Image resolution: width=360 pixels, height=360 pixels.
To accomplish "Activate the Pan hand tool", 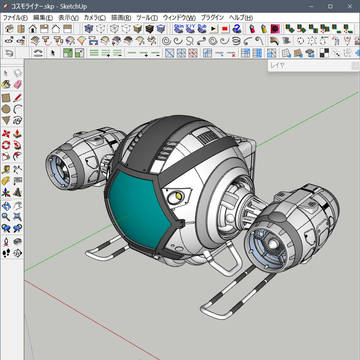I will point(17,206).
